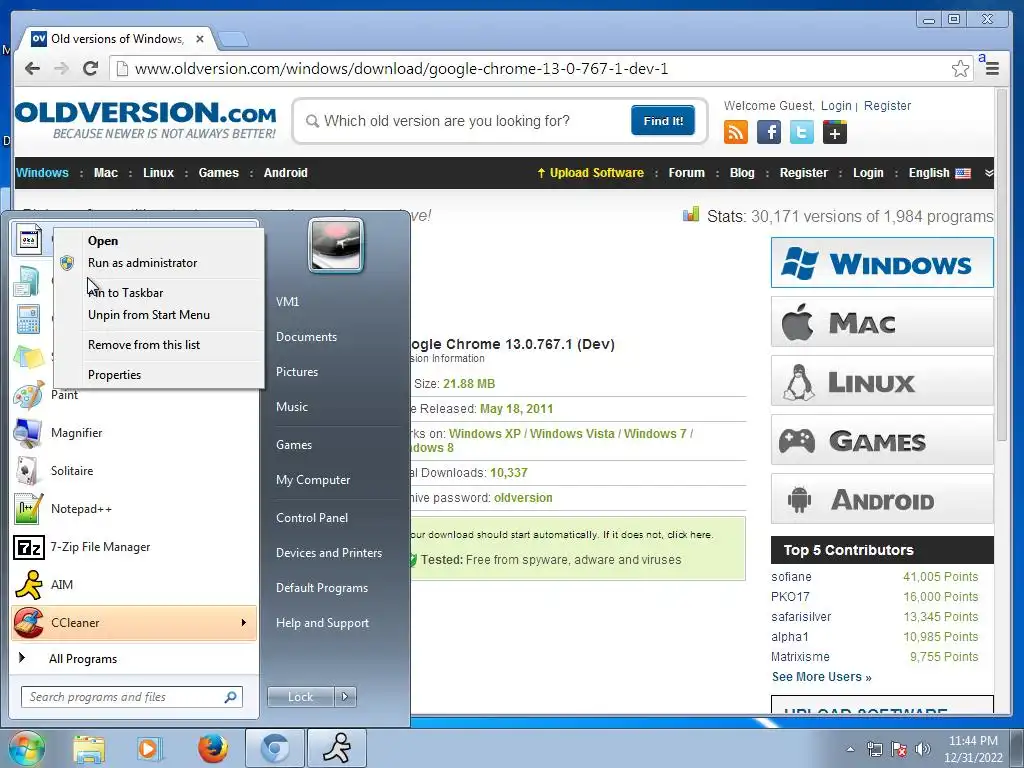Click the Windows platform banner
Image resolution: width=1024 pixels, height=768 pixels.
coord(882,263)
